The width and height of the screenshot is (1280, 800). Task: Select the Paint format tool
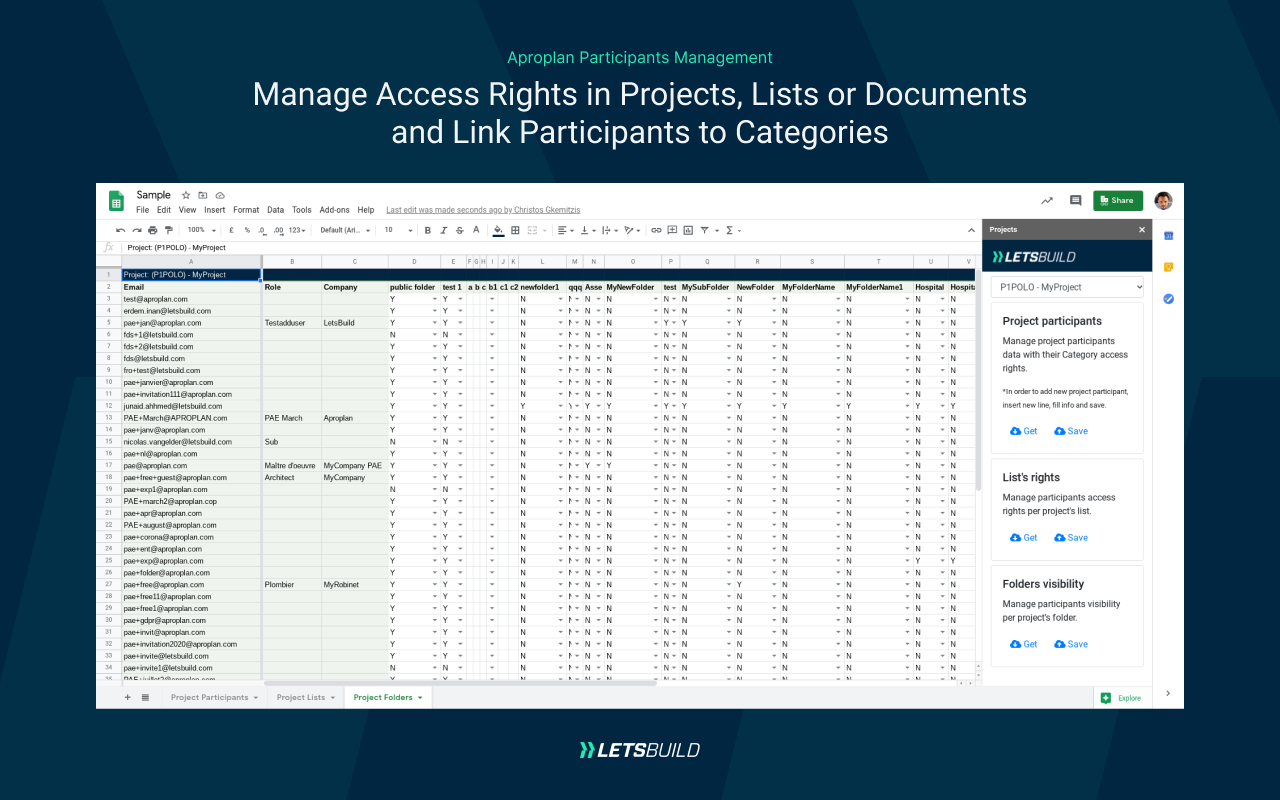click(x=168, y=230)
